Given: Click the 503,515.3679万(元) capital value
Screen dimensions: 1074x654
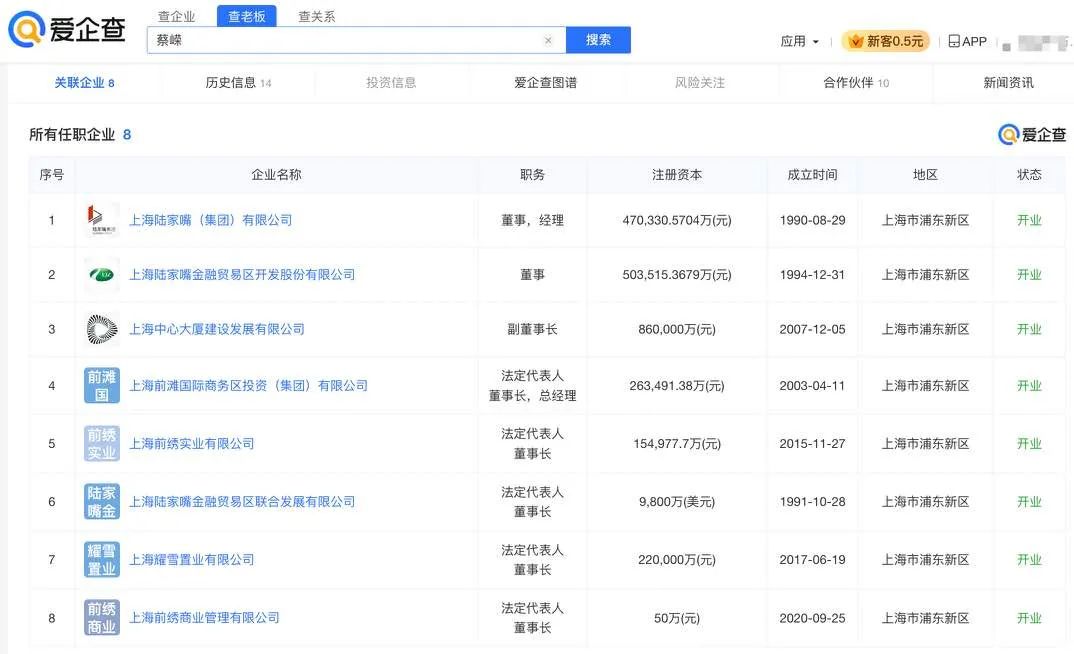Looking at the screenshot, I should tap(677, 275).
